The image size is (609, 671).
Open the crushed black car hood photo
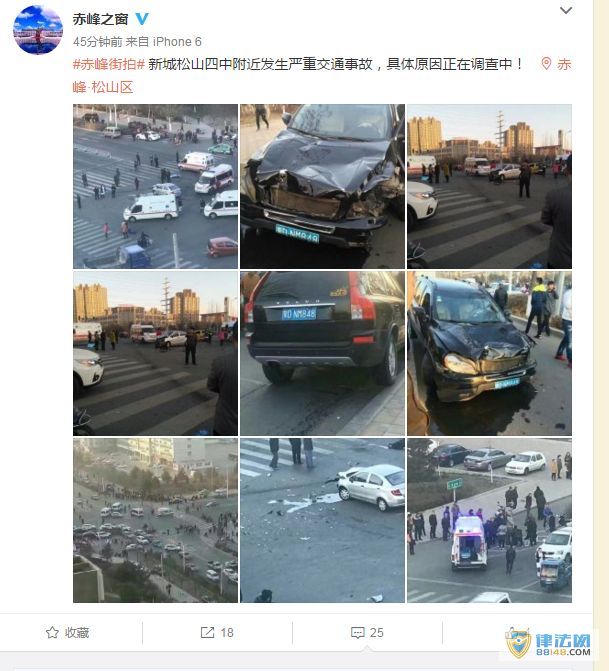pyautogui.click(x=322, y=187)
